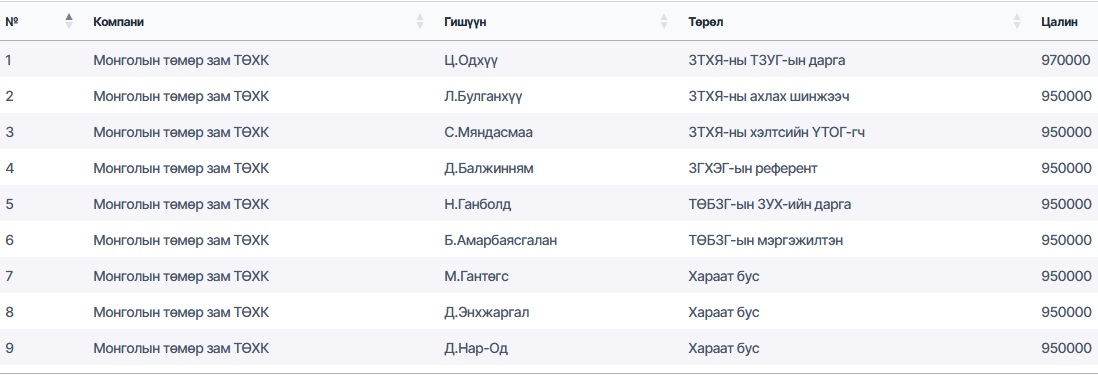Click the Компани column header

[x=118, y=22]
